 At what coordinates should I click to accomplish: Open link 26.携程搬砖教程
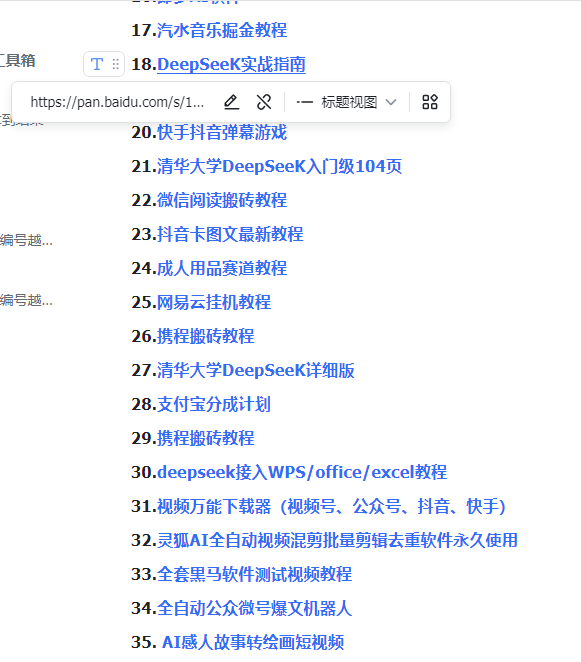pyautogui.click(x=206, y=336)
